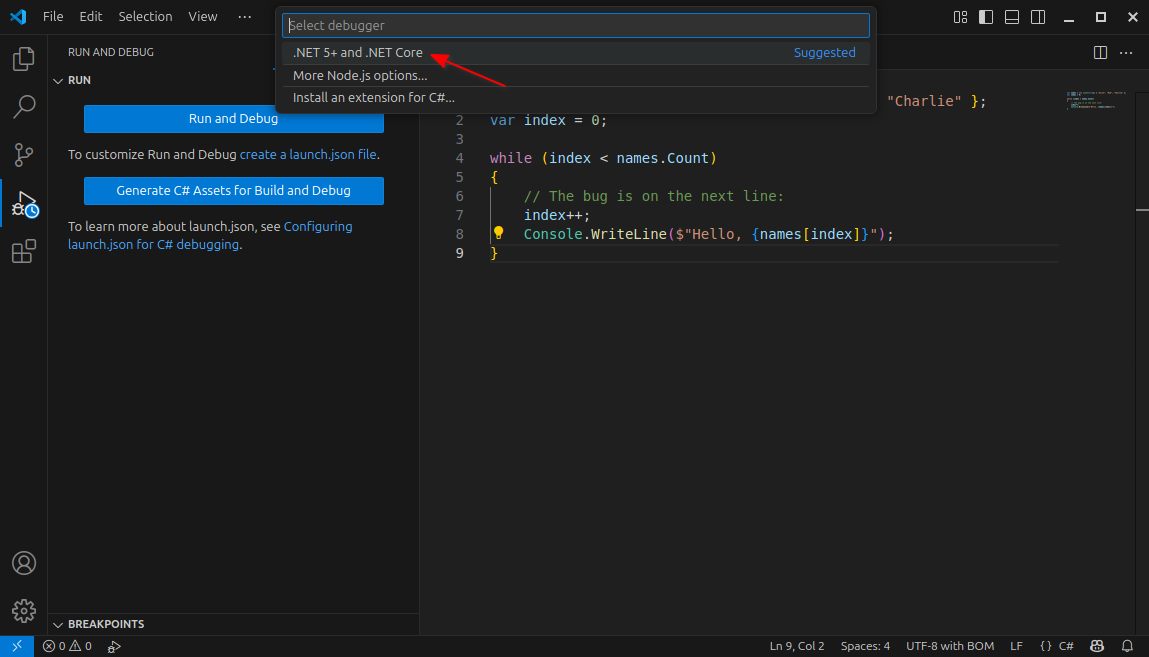The width and height of the screenshot is (1149, 657).
Task: Click the Console.WriteLine code line
Action: click(x=709, y=234)
